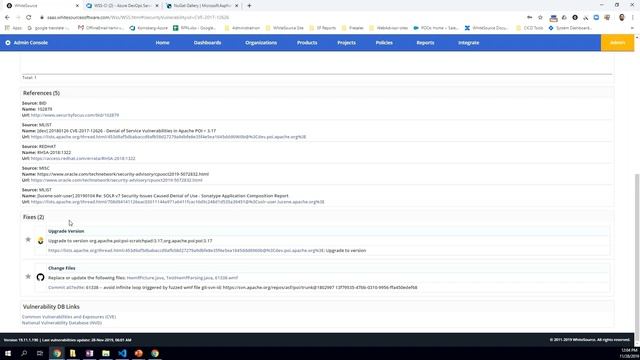Open the Dashboards menu
The width and height of the screenshot is (640, 360).
tap(207, 42)
